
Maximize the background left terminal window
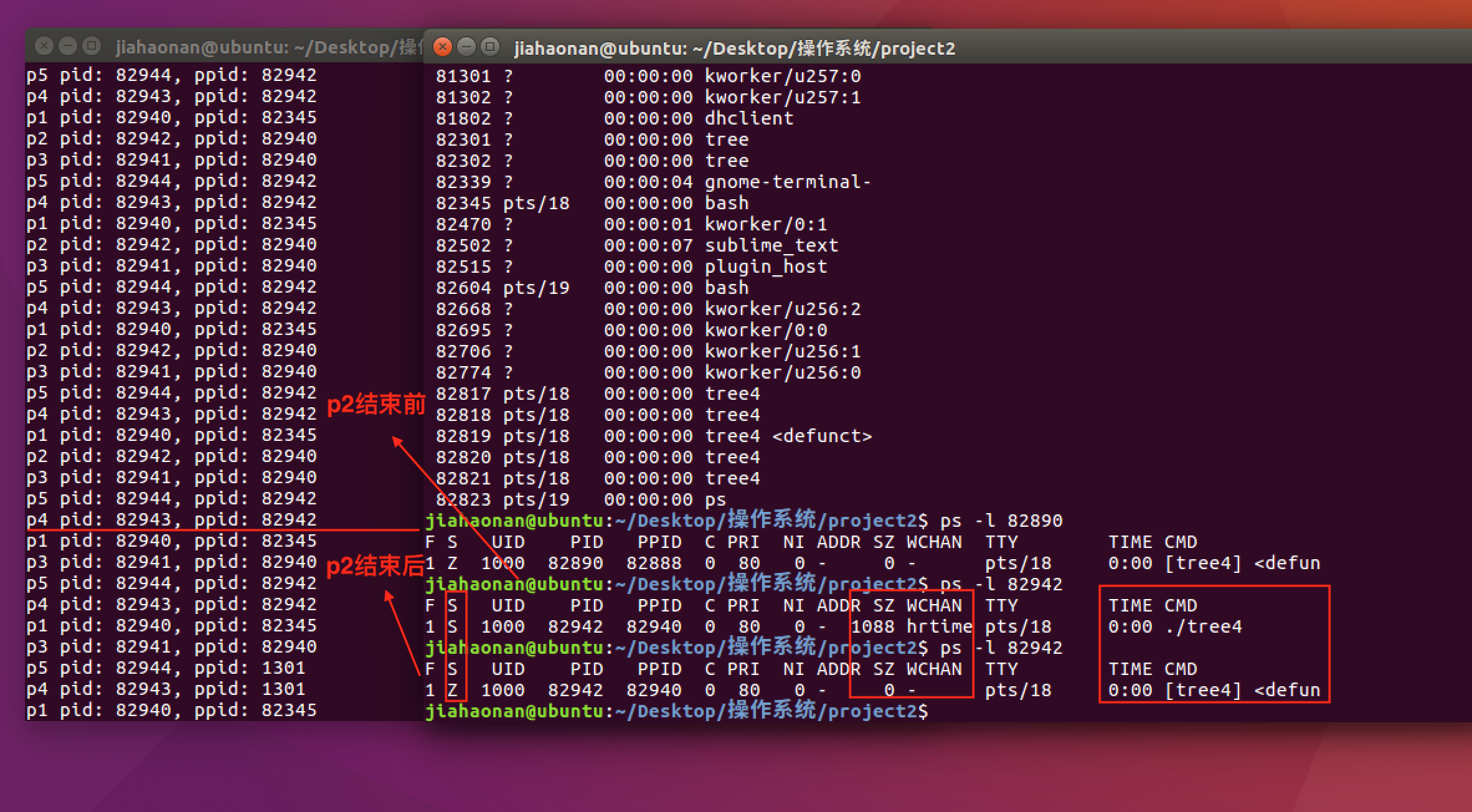(x=92, y=45)
